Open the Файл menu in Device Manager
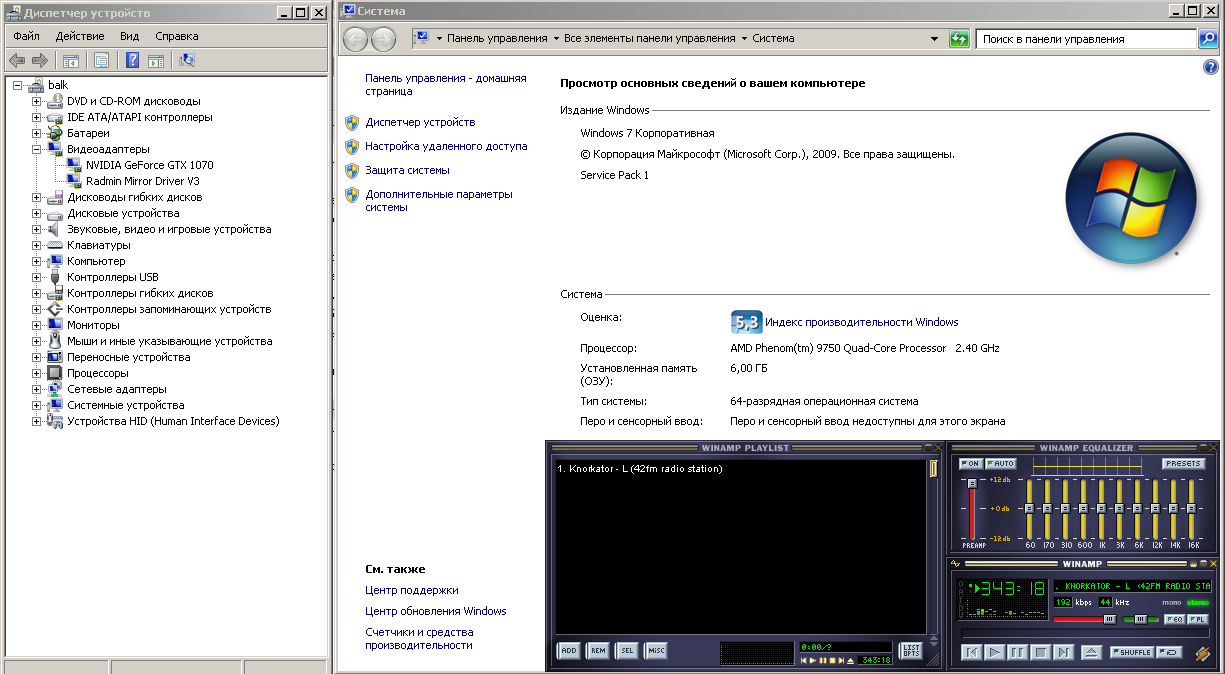This screenshot has width=1225, height=674. (x=26, y=35)
